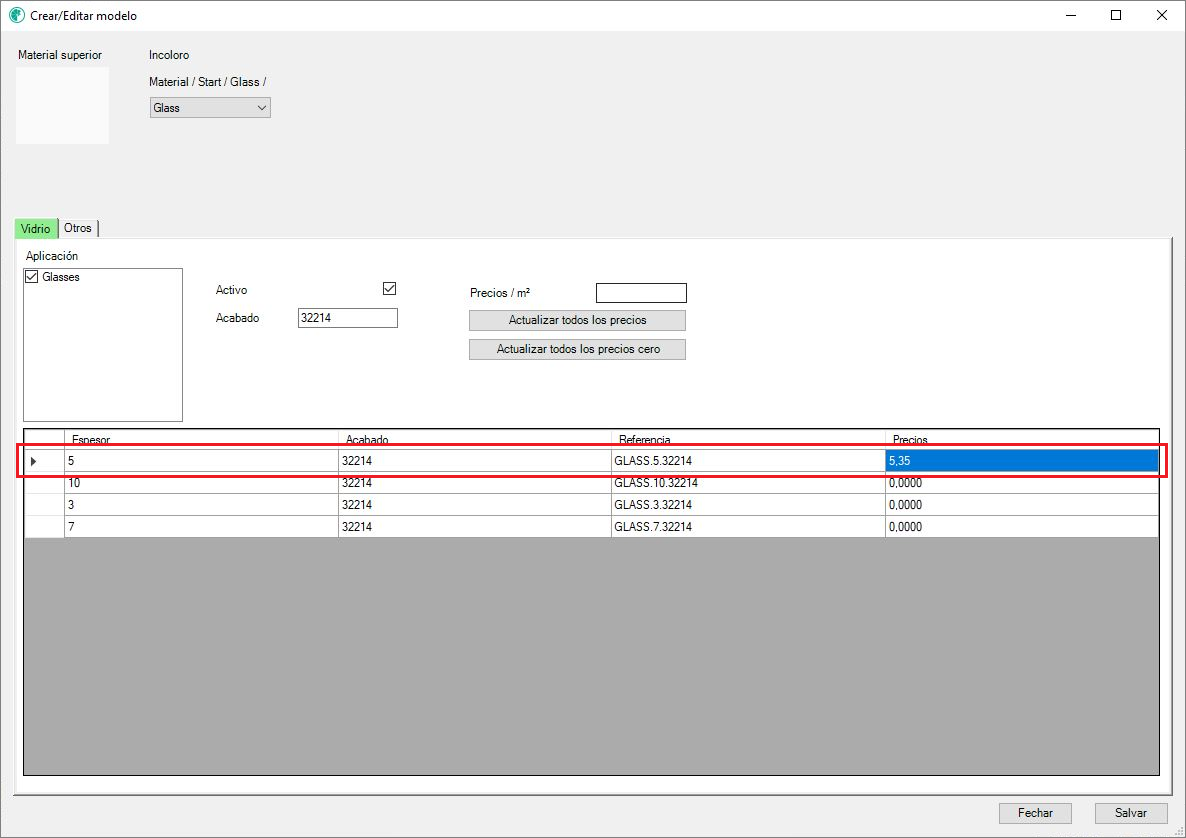This screenshot has height=838, width=1186.
Task: Click Actualizar todos los precios button
Action: point(577,320)
